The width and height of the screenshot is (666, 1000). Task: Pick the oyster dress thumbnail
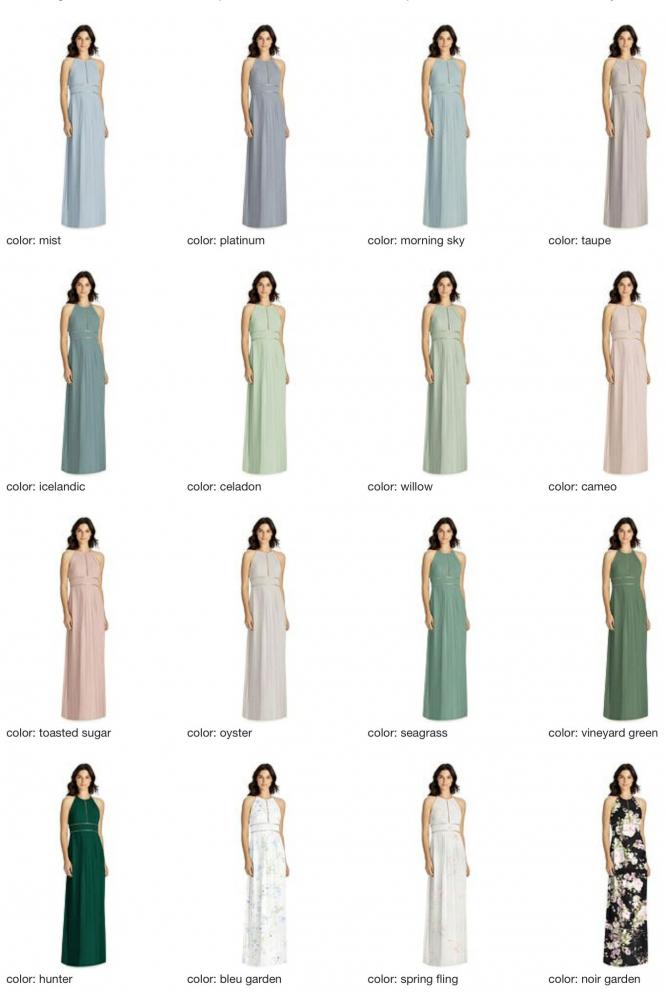[264, 619]
